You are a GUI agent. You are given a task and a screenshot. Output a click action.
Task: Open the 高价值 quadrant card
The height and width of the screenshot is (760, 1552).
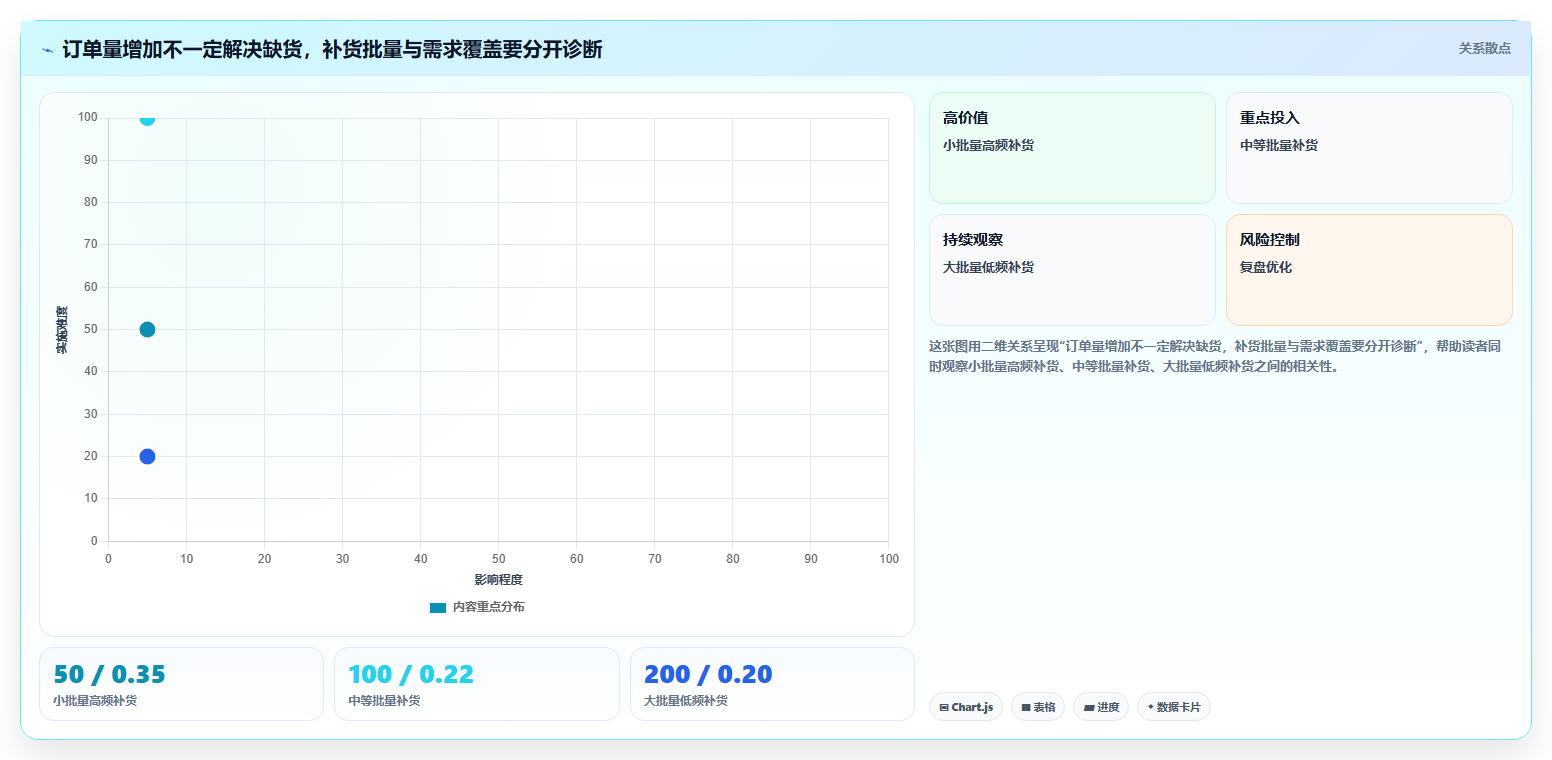(x=1072, y=148)
